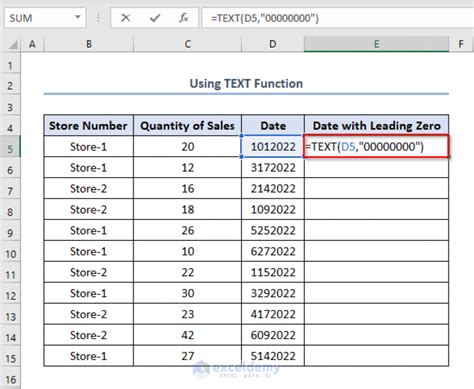Viewport: 474px width, 389px height.
Task: Click the Name Box showing SUM
Action: [45, 18]
